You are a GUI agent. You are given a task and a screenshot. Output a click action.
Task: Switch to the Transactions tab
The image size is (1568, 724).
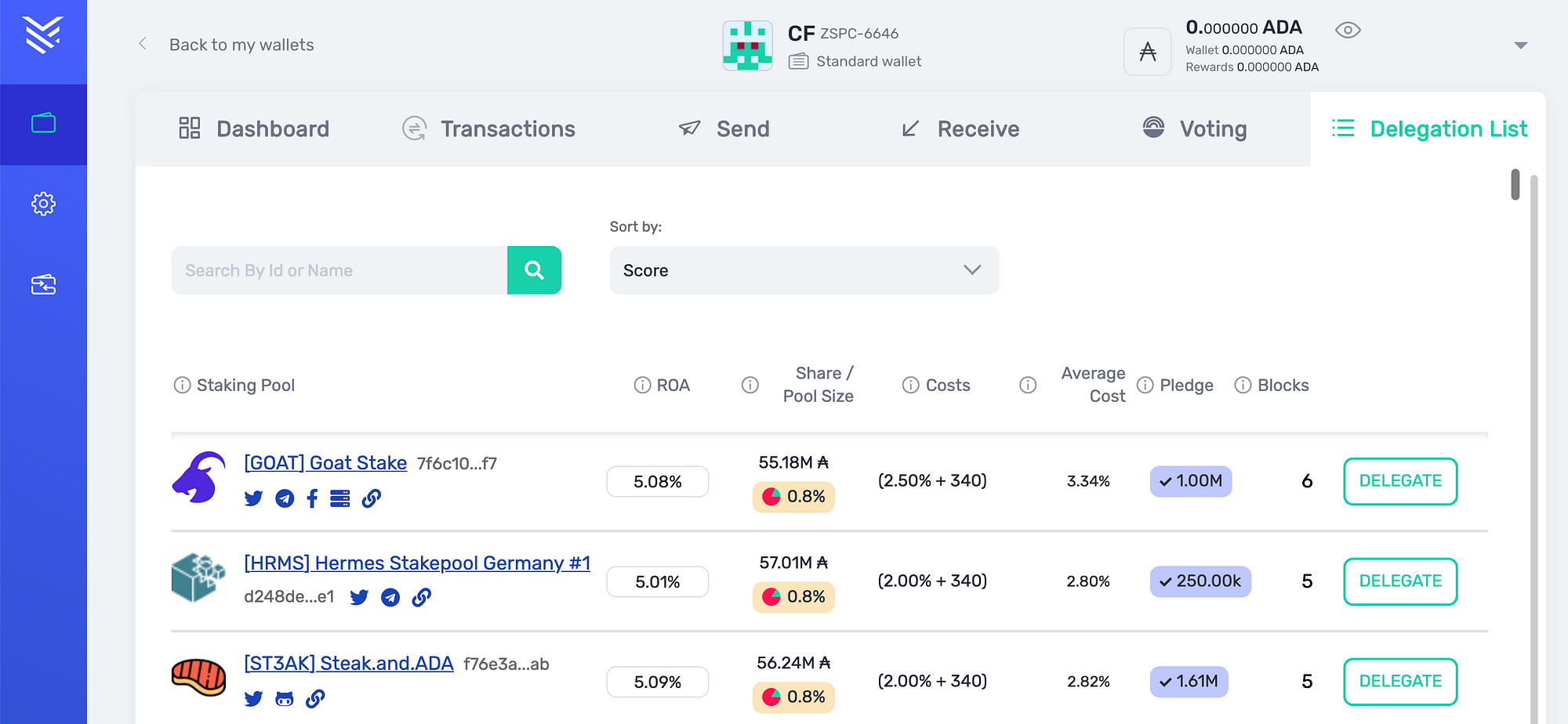pyautogui.click(x=488, y=129)
